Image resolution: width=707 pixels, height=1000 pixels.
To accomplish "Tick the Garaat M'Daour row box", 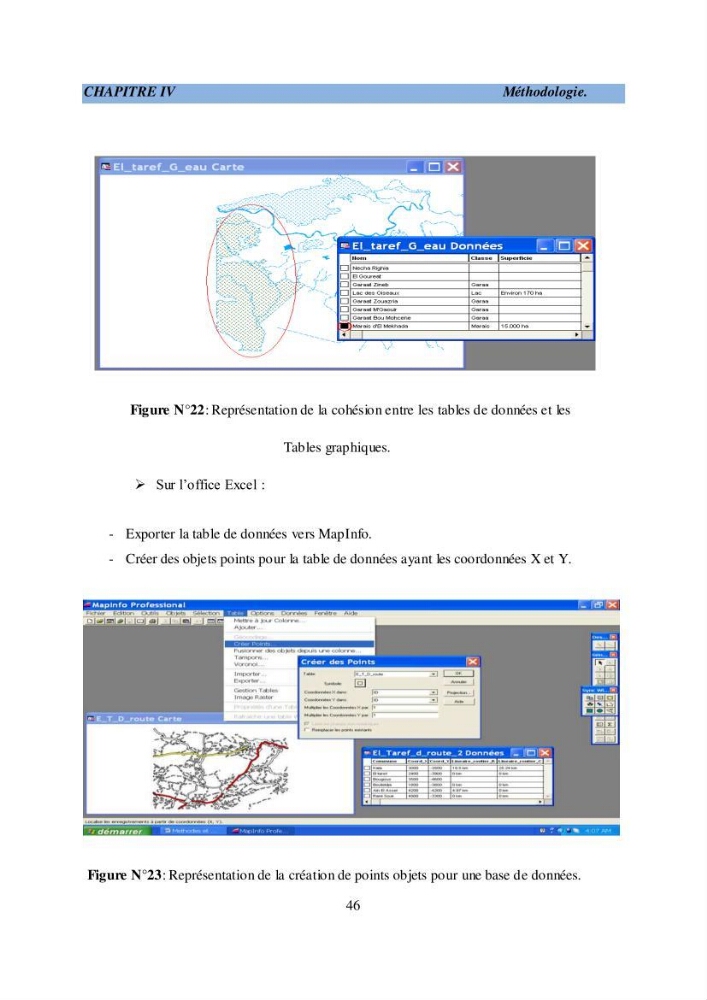I will (345, 310).
